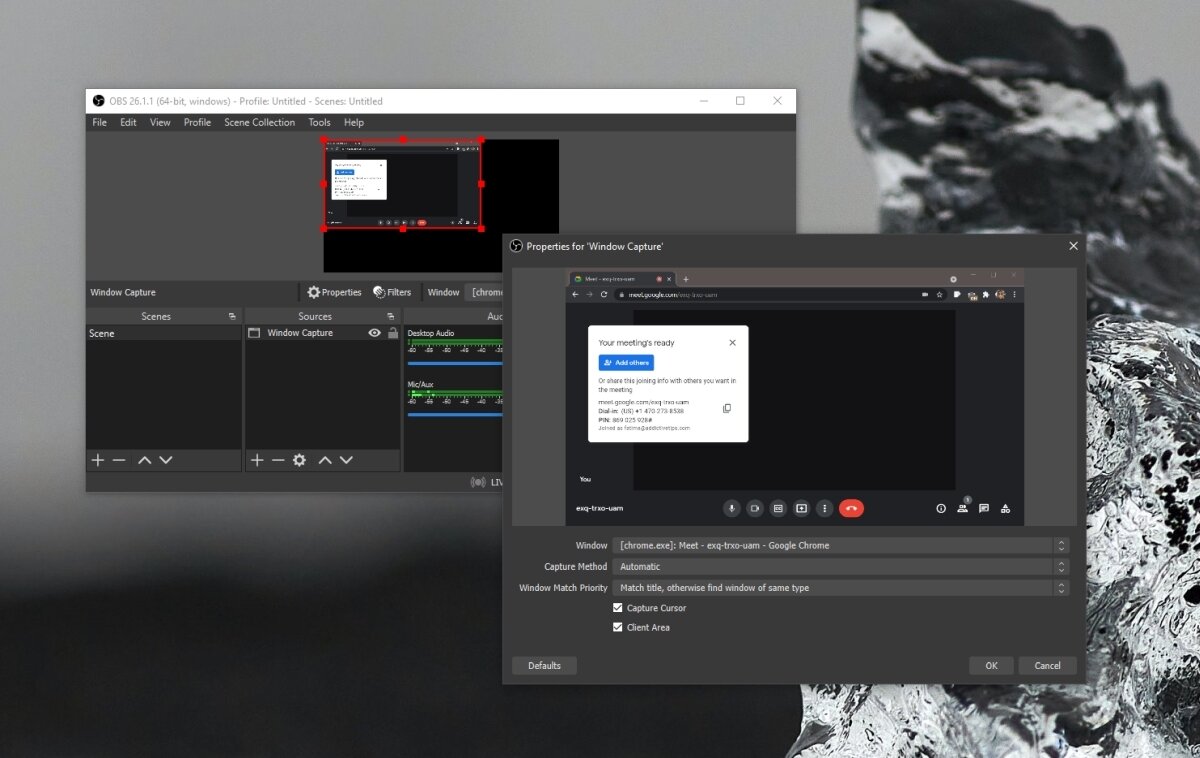
Task: Add a new scene with the plus icon
Action: (x=98, y=460)
